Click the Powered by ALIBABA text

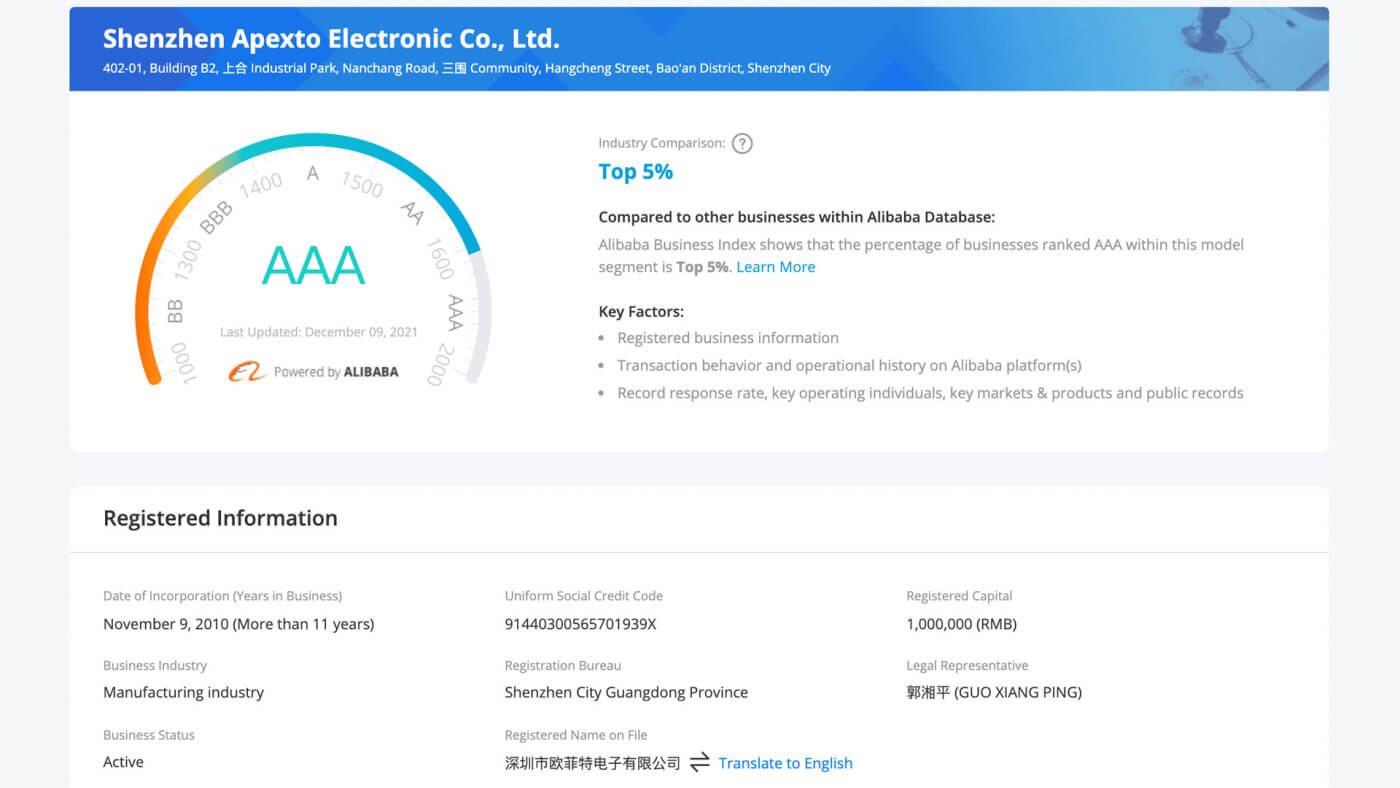click(336, 372)
